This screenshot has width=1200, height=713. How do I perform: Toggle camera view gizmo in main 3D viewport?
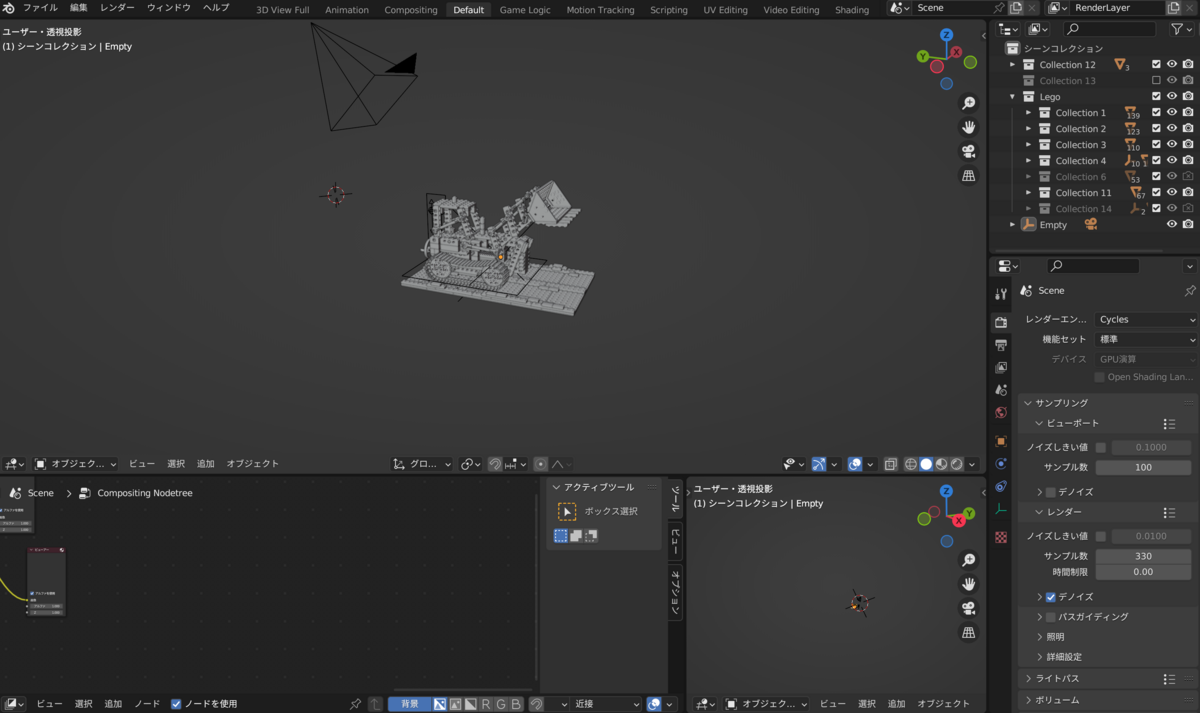[x=968, y=151]
